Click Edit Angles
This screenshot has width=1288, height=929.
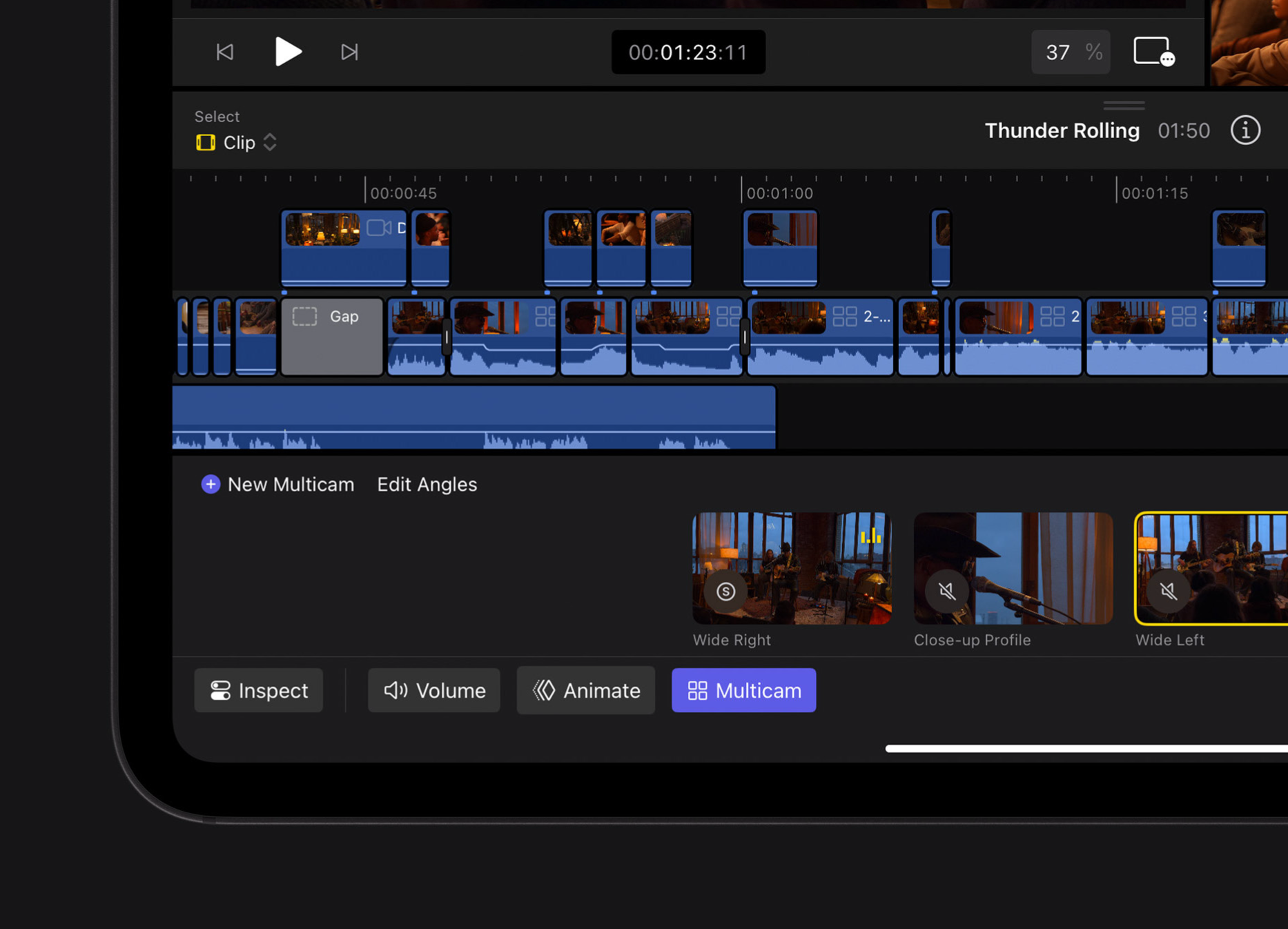(x=427, y=485)
